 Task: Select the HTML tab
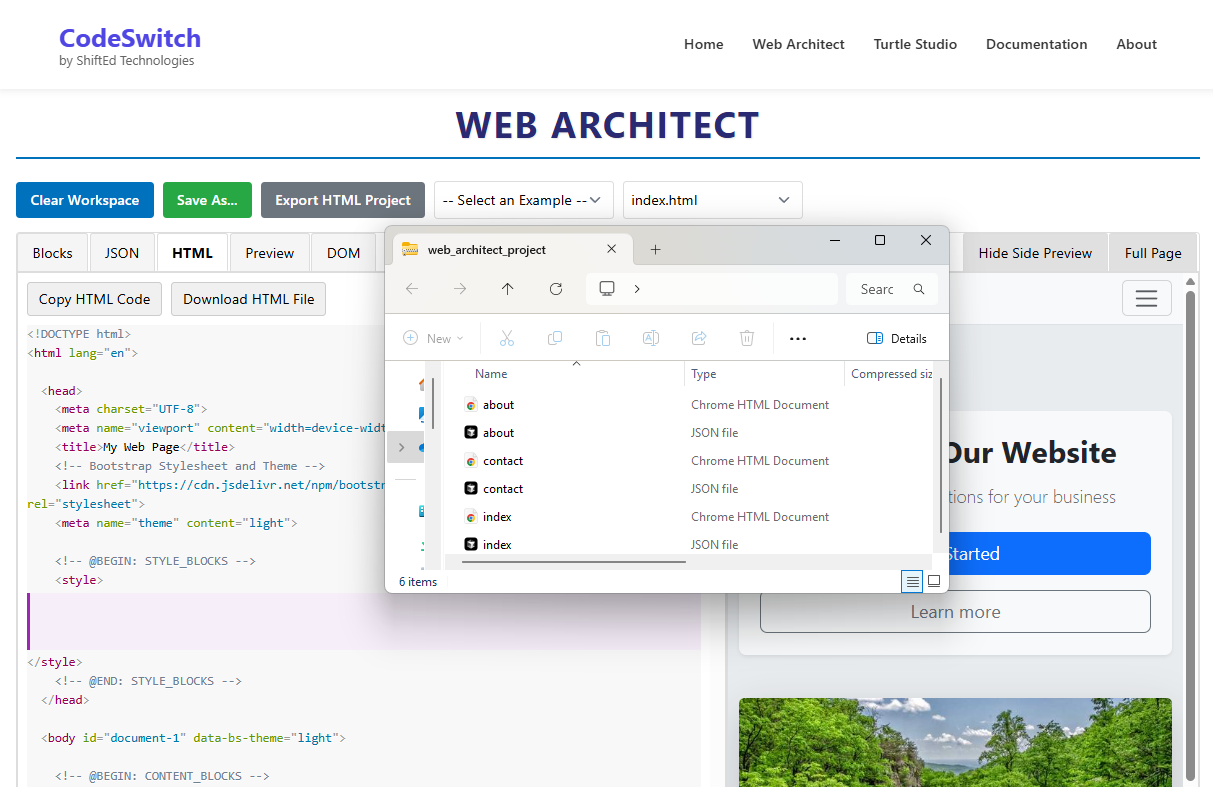click(192, 253)
